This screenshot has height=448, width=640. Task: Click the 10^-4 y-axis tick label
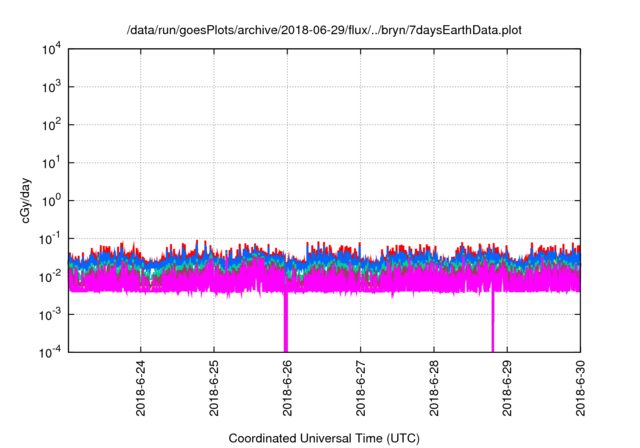tap(50, 352)
